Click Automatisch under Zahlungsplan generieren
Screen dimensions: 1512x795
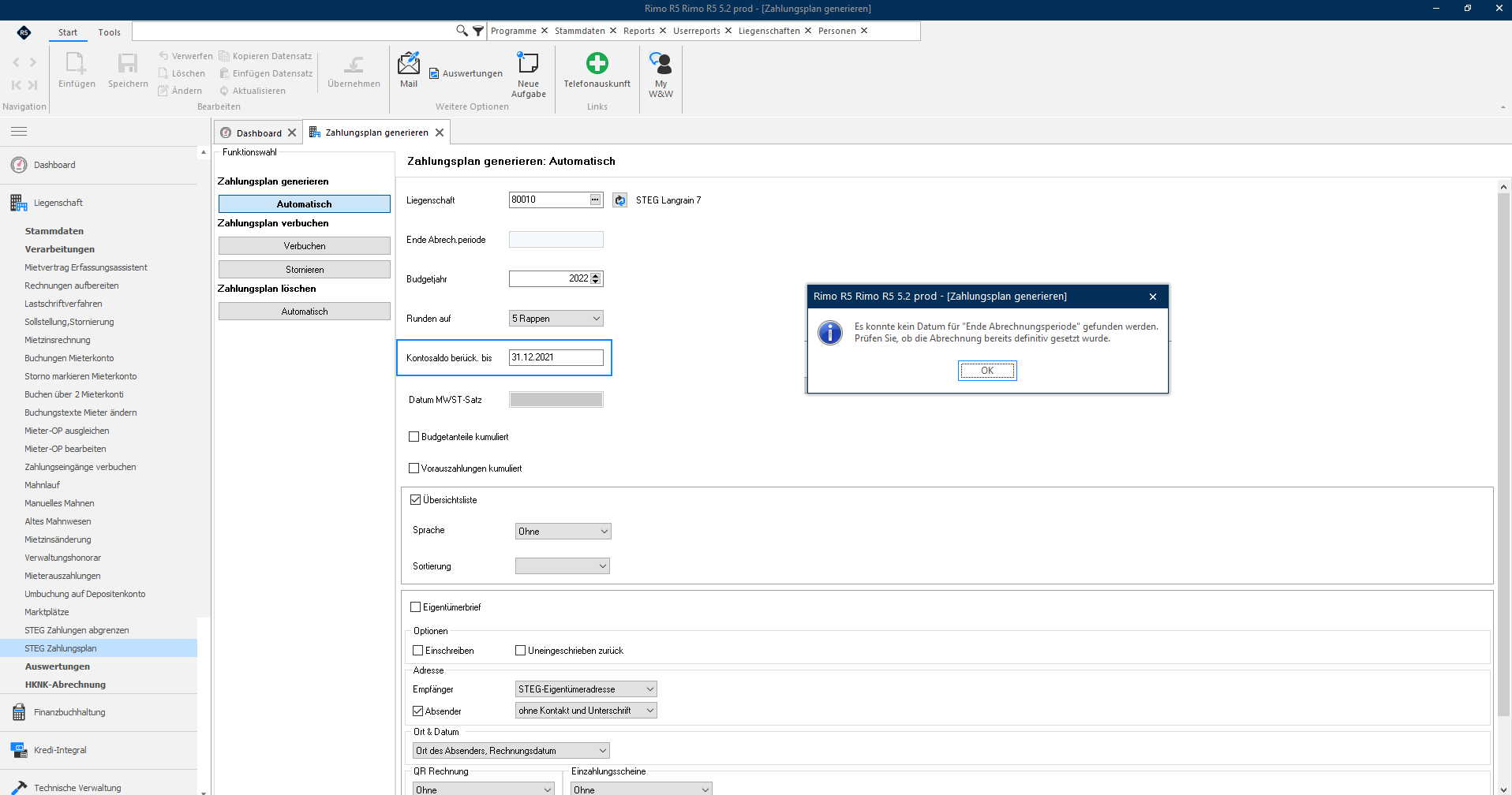(305, 204)
